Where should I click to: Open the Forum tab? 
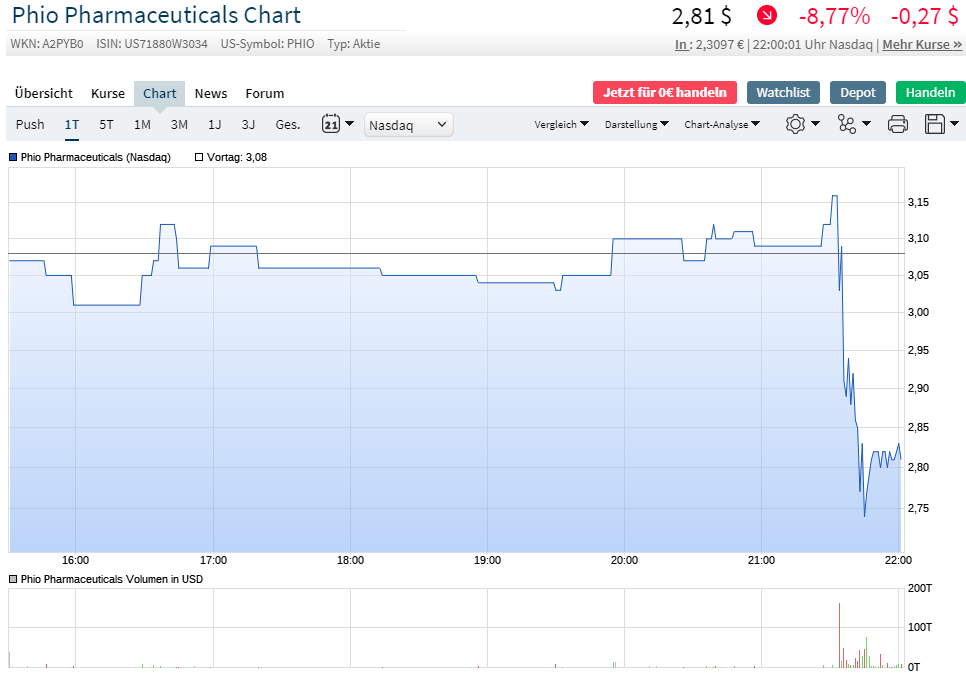click(x=264, y=93)
